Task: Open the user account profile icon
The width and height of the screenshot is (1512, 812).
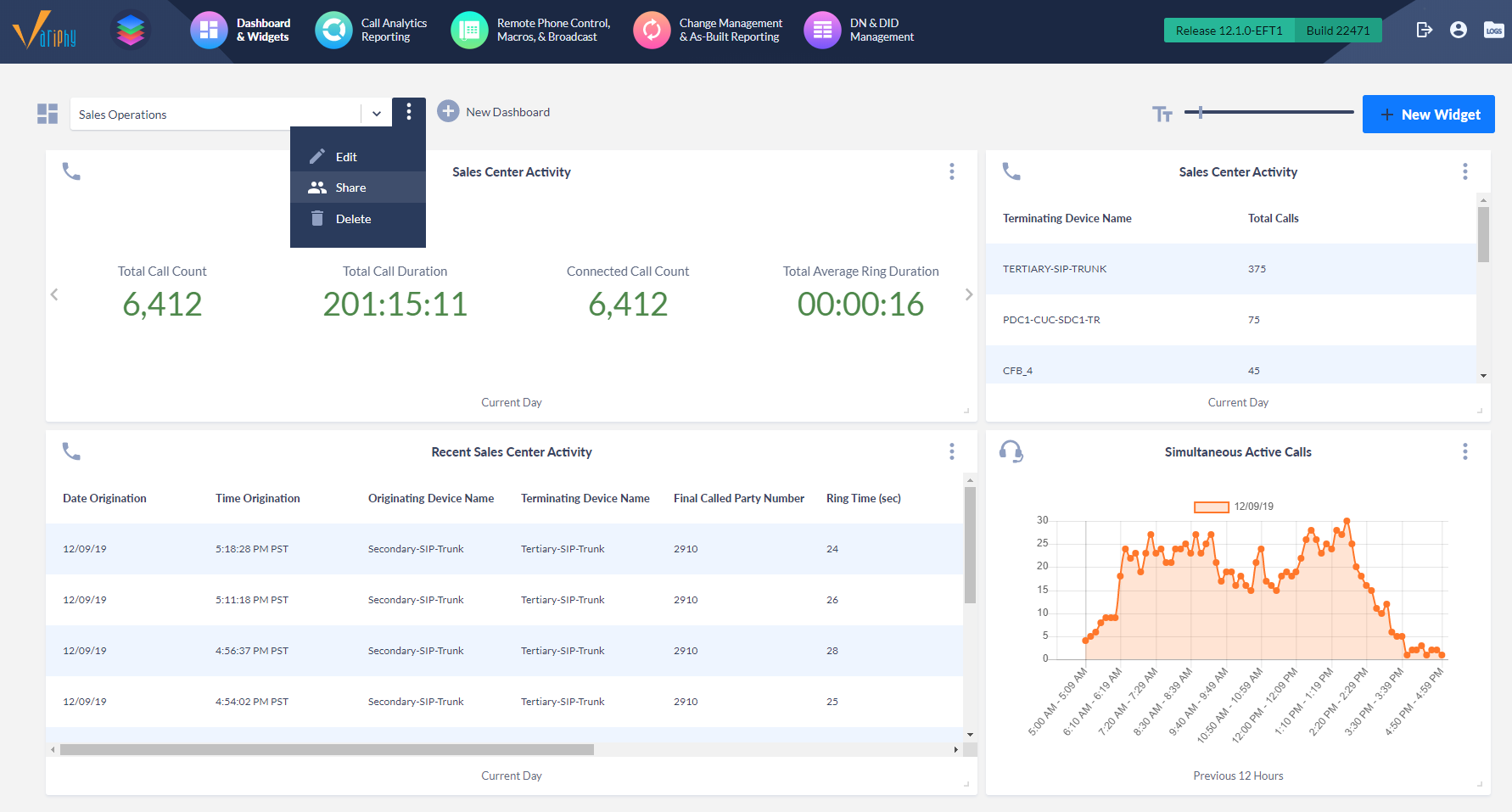Action: tap(1459, 29)
